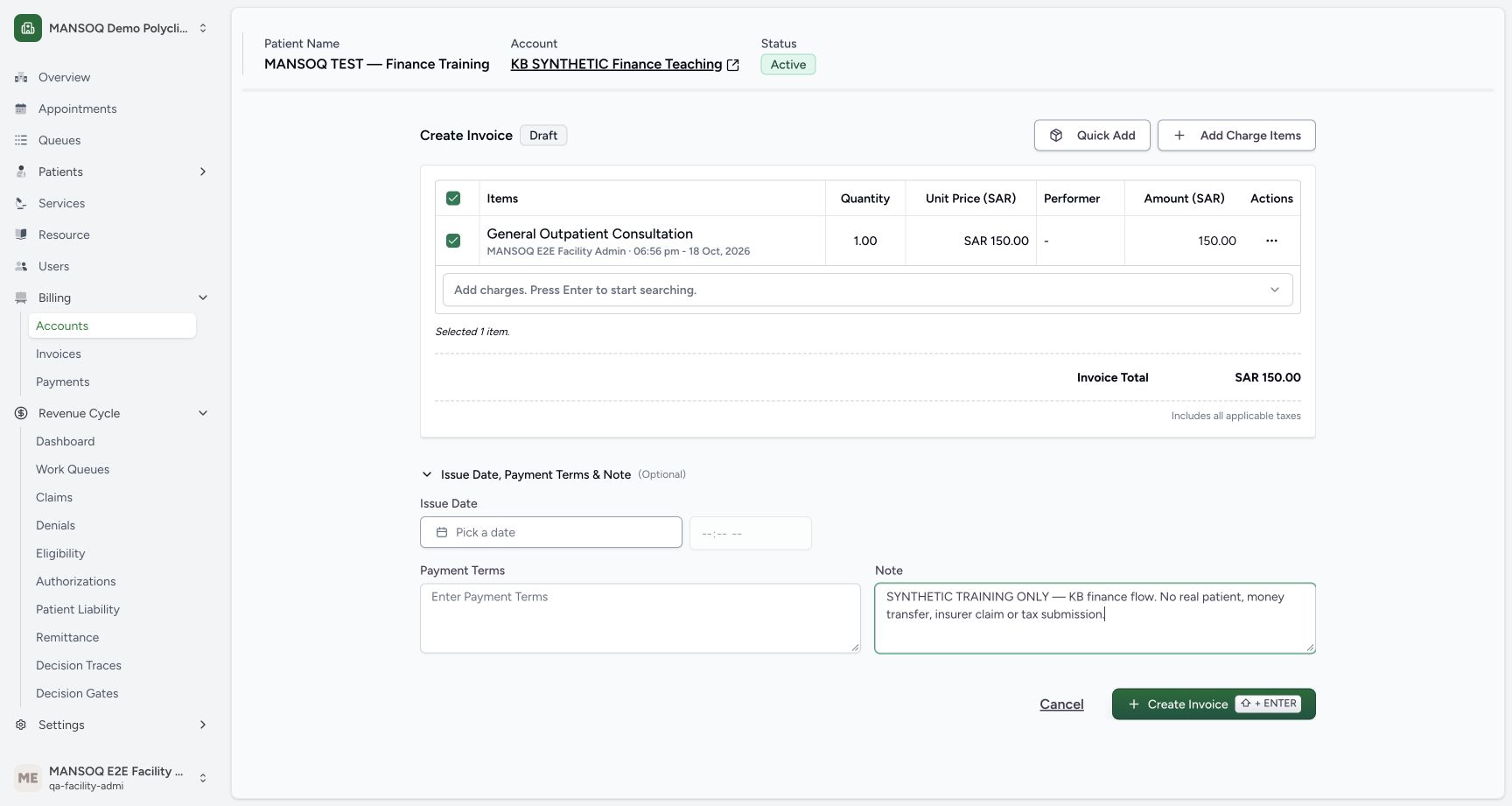Open the Claims page
Screen dimensions: 1512x806
coord(54,497)
